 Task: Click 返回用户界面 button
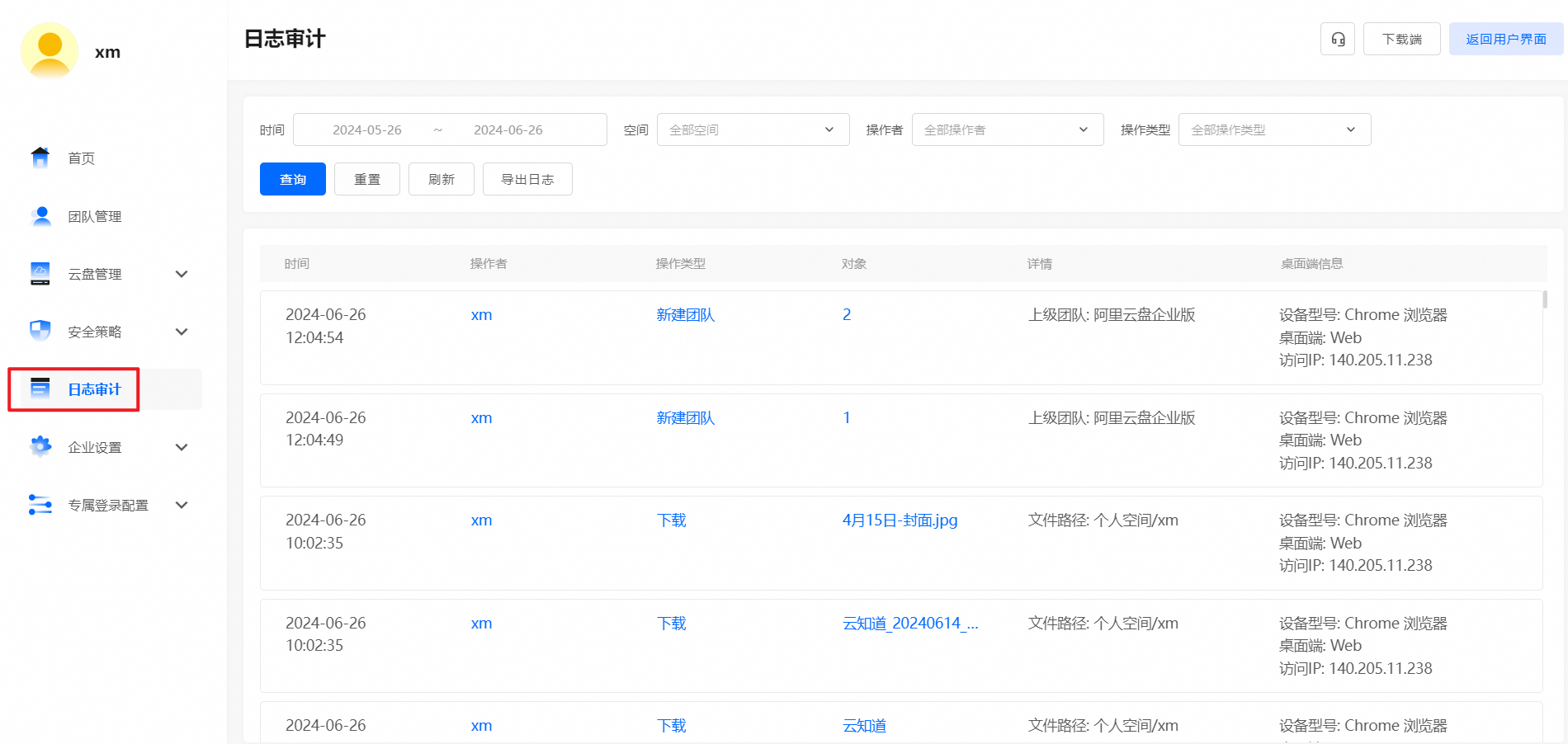point(1506,39)
